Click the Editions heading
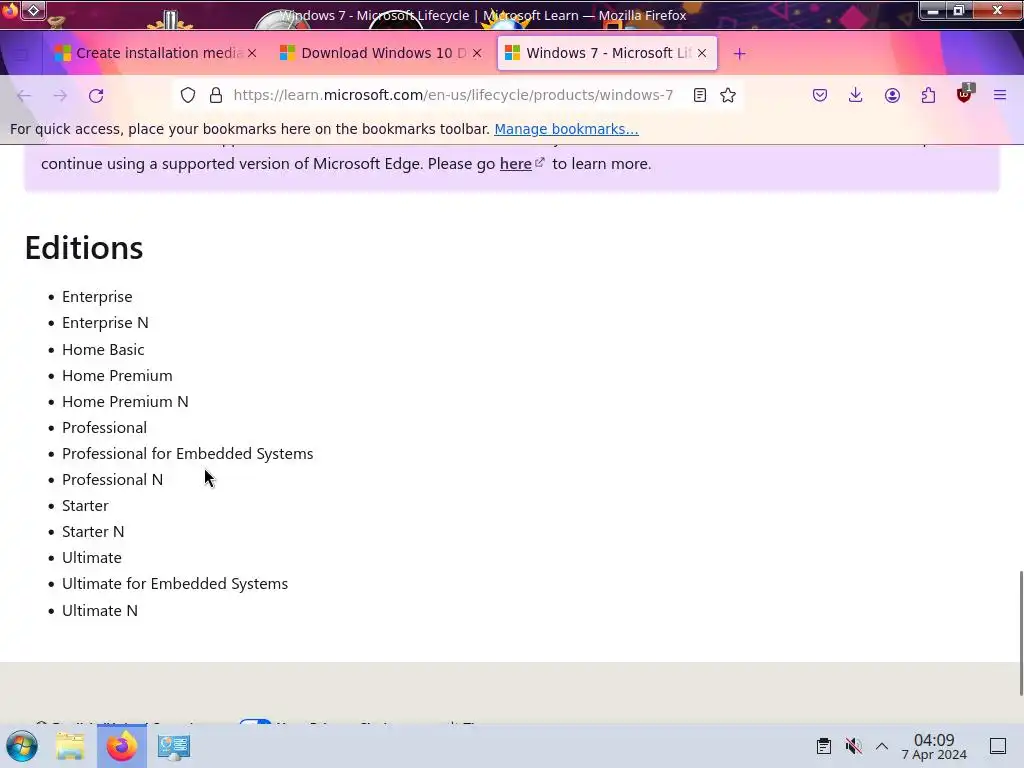Image resolution: width=1024 pixels, height=768 pixels. tap(84, 248)
